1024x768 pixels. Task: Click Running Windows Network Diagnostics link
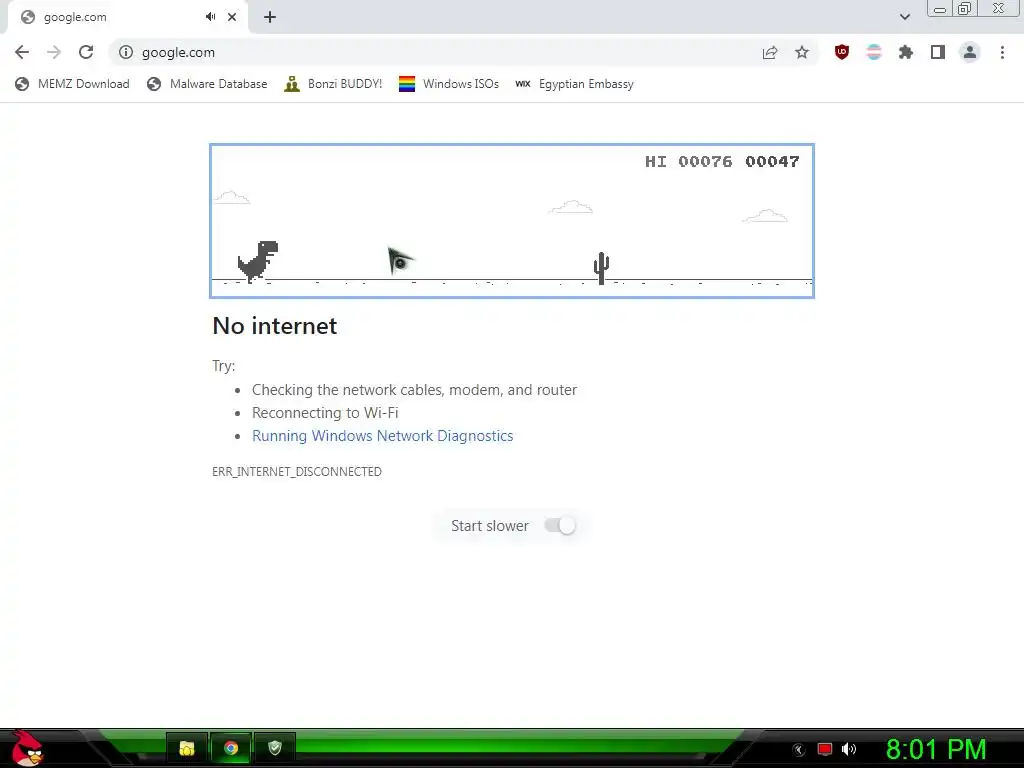pyautogui.click(x=383, y=436)
